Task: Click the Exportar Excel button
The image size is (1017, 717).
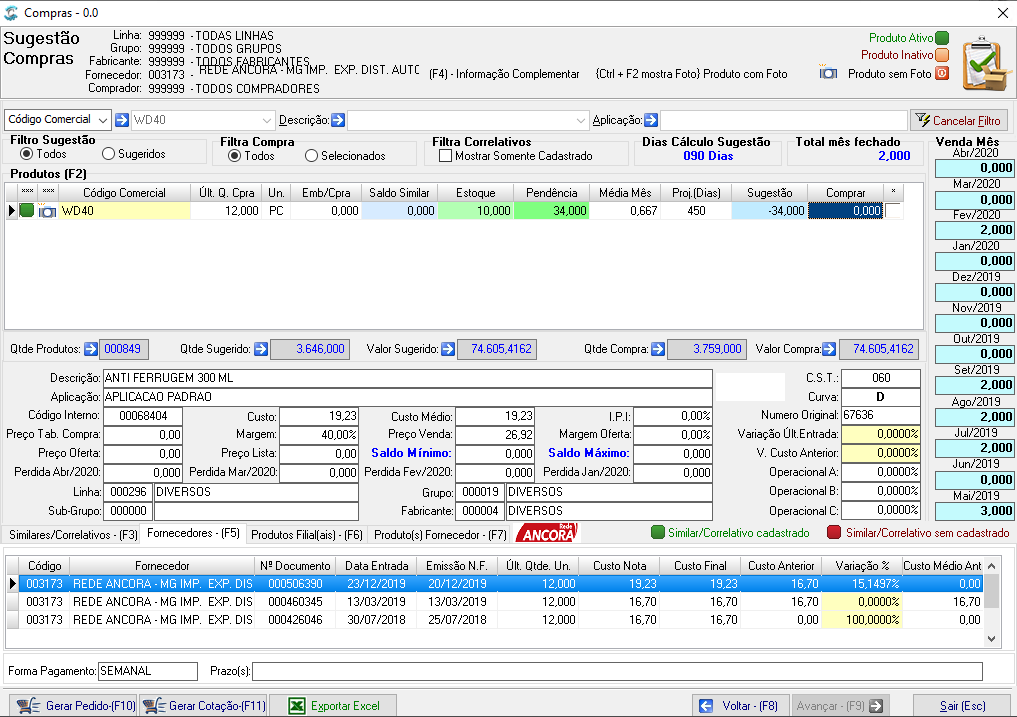Action: tap(333, 706)
